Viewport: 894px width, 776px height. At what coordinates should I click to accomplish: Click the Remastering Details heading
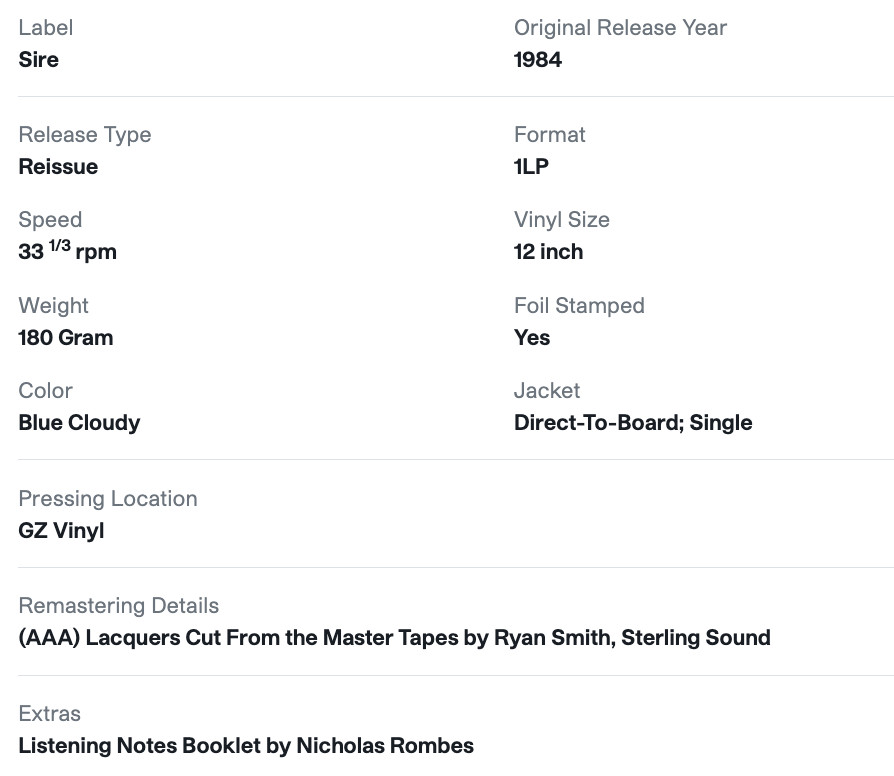coord(119,606)
